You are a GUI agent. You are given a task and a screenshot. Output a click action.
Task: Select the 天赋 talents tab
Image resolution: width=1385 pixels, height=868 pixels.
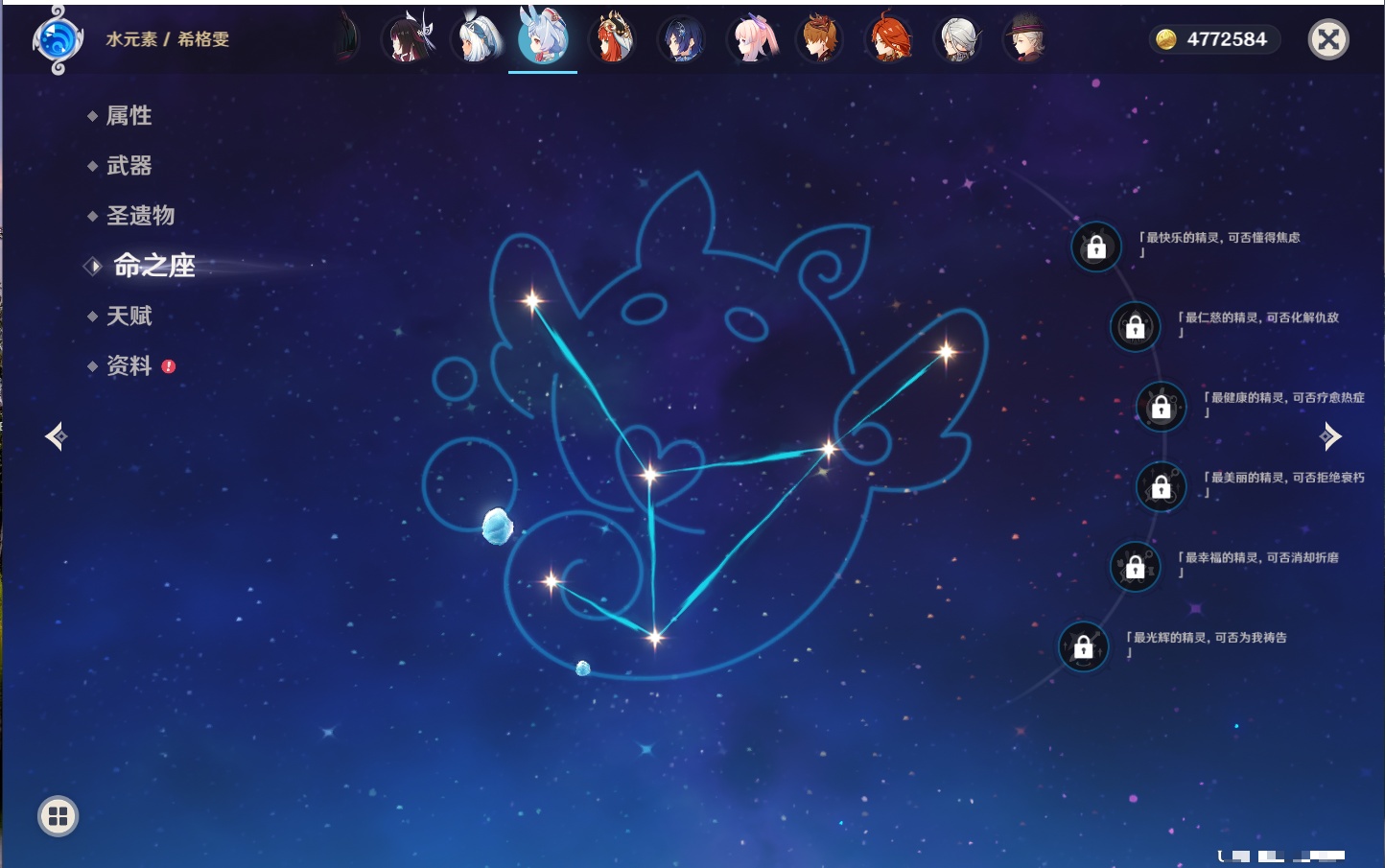[x=129, y=316]
